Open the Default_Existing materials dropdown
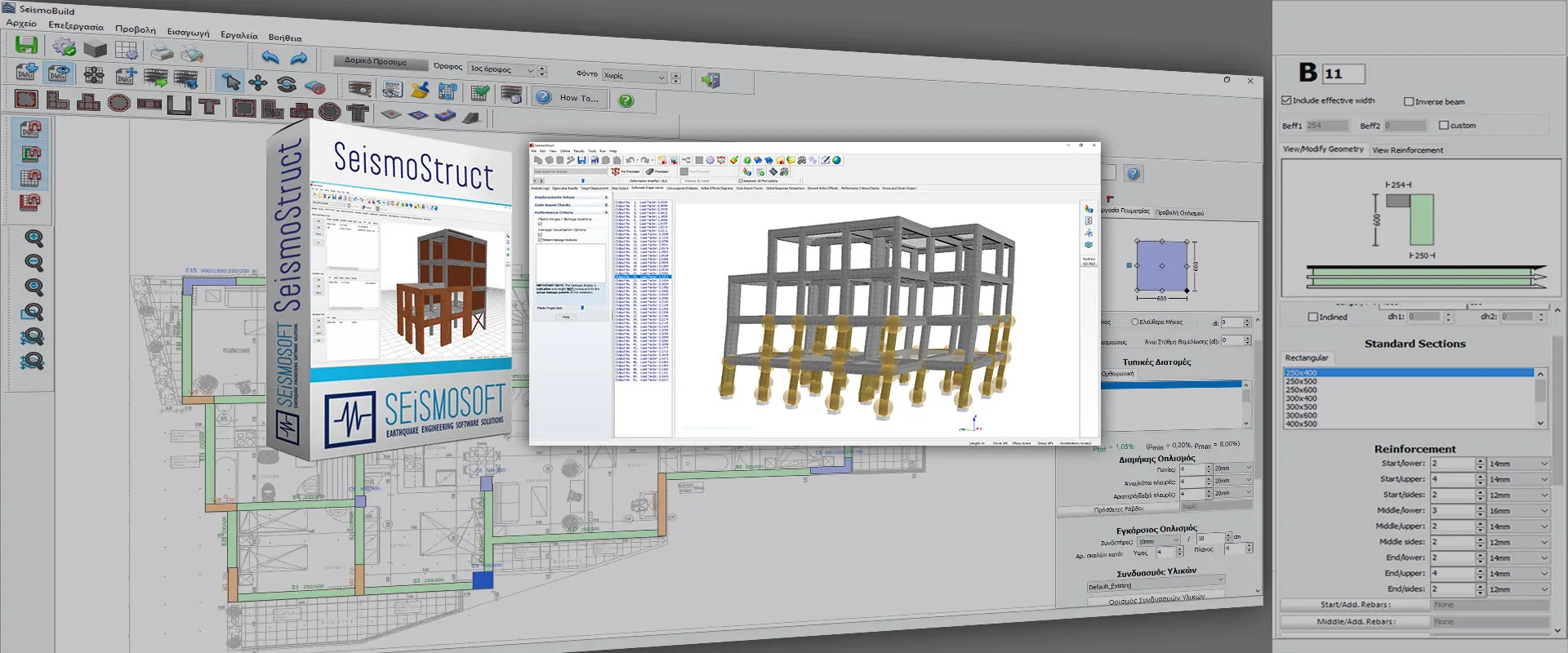The width and height of the screenshot is (1568, 653). [x=1156, y=584]
